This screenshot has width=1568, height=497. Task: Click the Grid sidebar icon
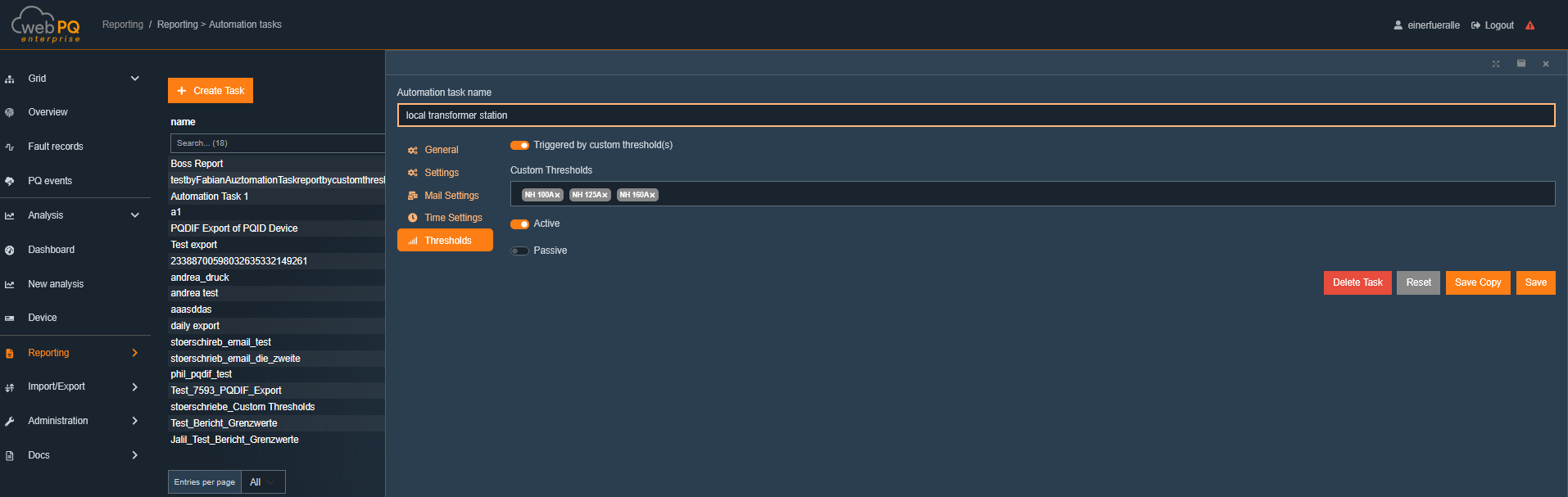[x=10, y=79]
